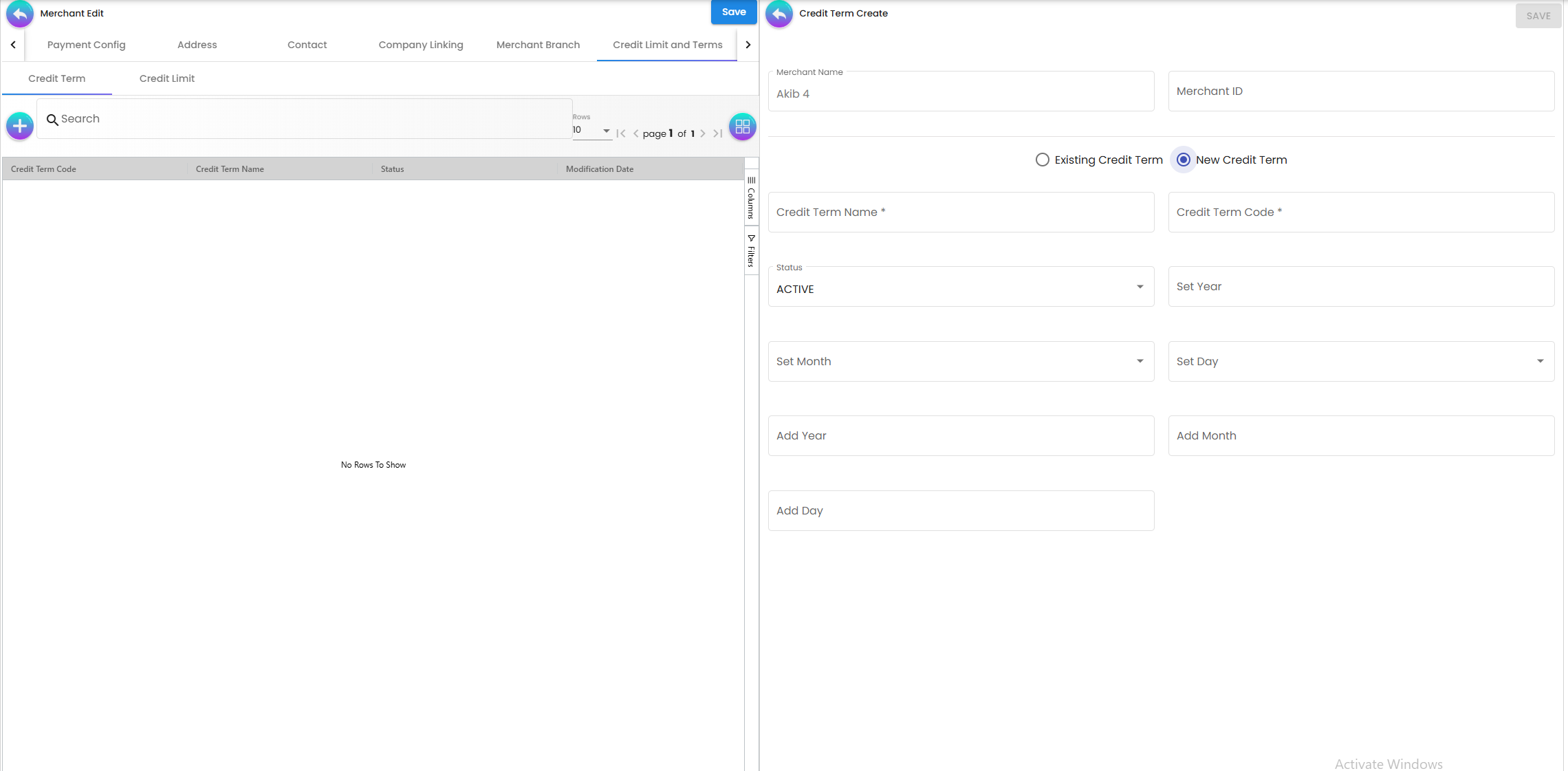The height and width of the screenshot is (771, 1568).
Task: Switch to Merchant Branch tab
Action: 538,45
